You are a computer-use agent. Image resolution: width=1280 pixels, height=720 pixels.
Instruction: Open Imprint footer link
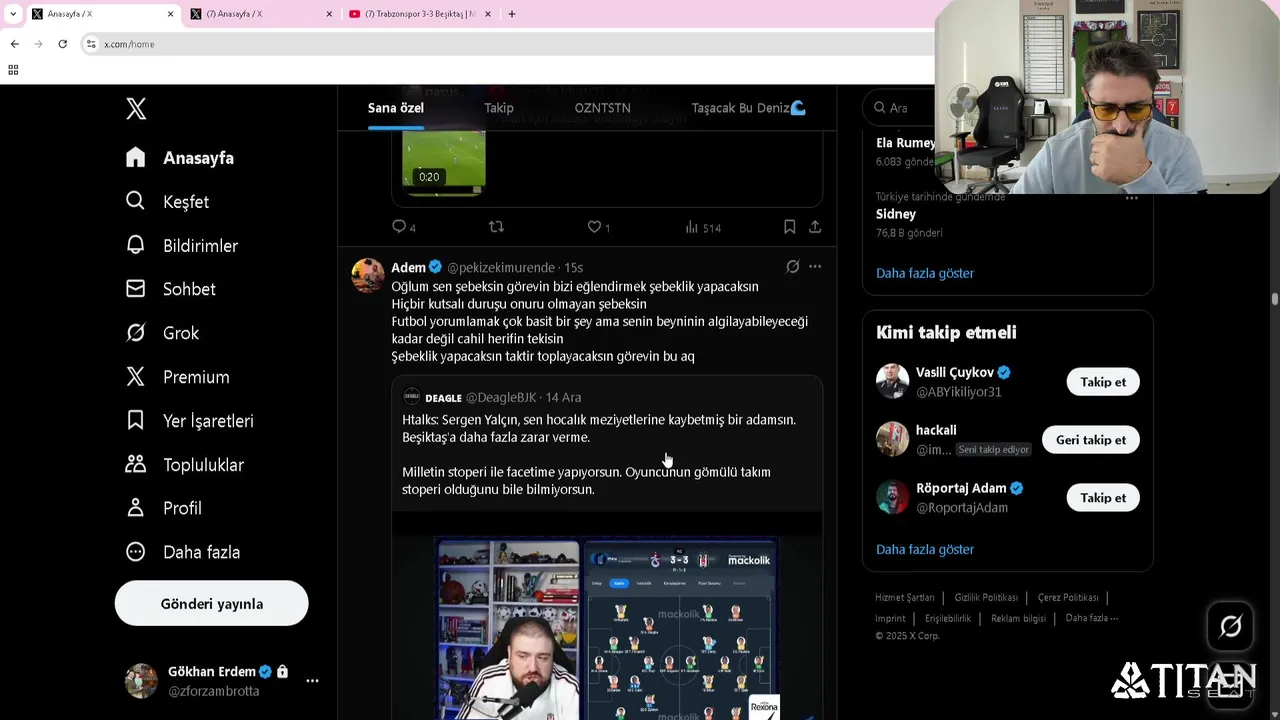click(890, 619)
